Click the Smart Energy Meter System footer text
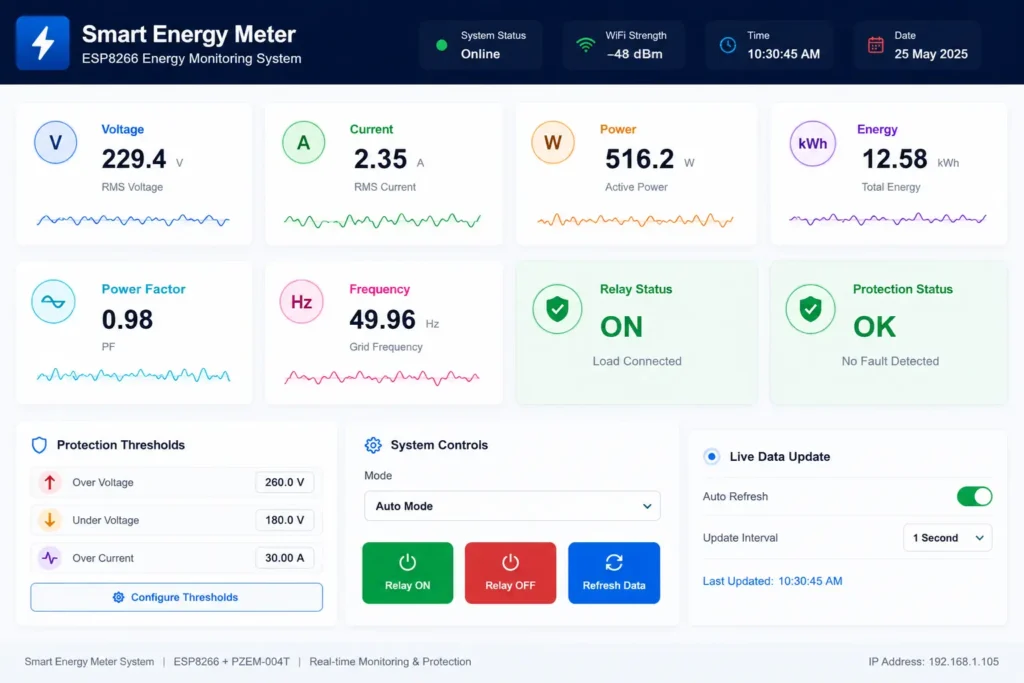The height and width of the screenshot is (683, 1024). pyautogui.click(x=89, y=661)
